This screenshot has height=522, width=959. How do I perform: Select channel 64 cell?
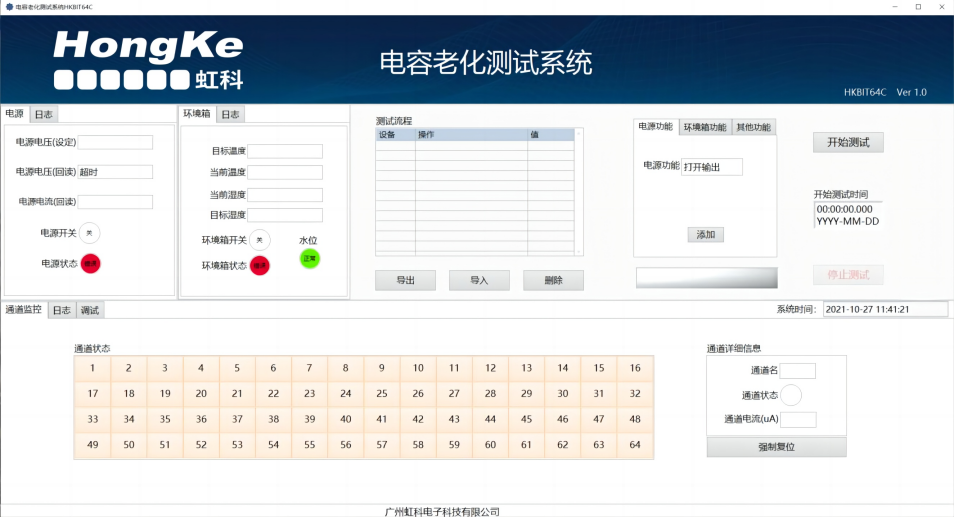coord(635,446)
